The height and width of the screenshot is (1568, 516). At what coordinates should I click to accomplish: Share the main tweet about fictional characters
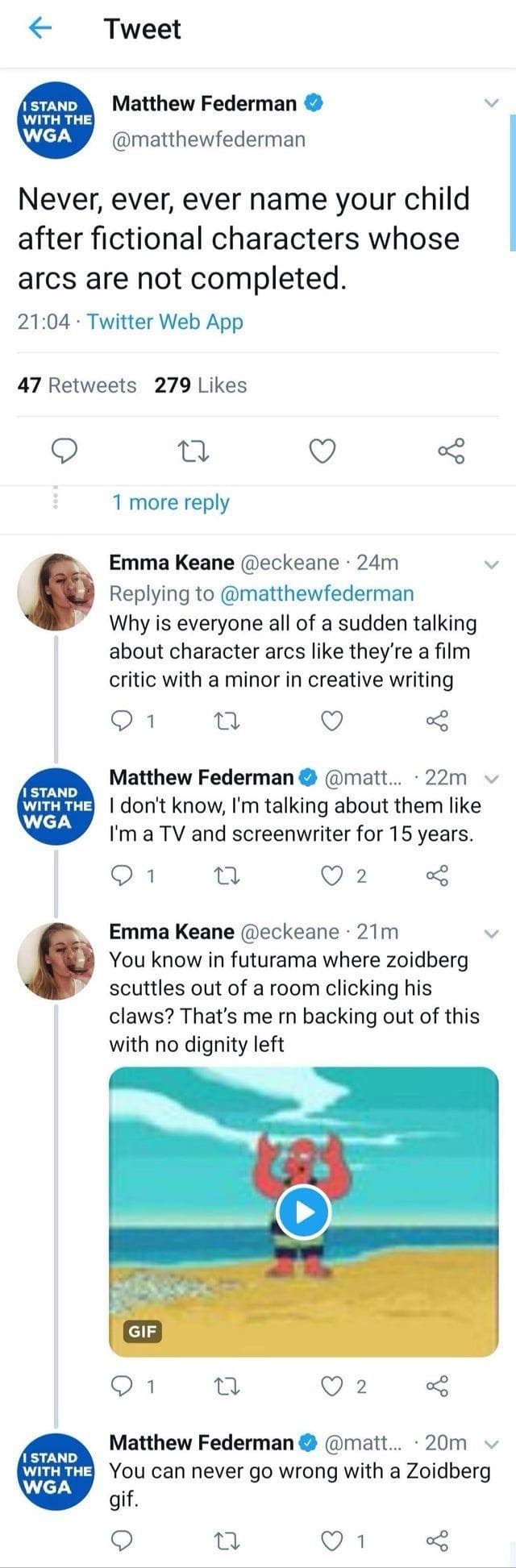click(x=451, y=451)
